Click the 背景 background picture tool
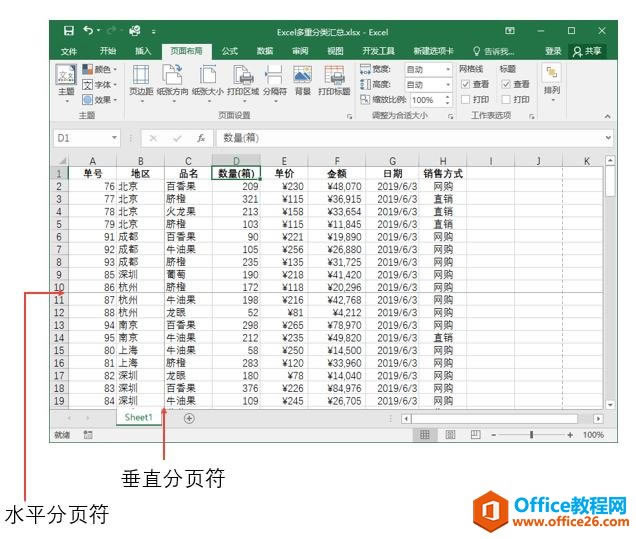 coord(303,80)
